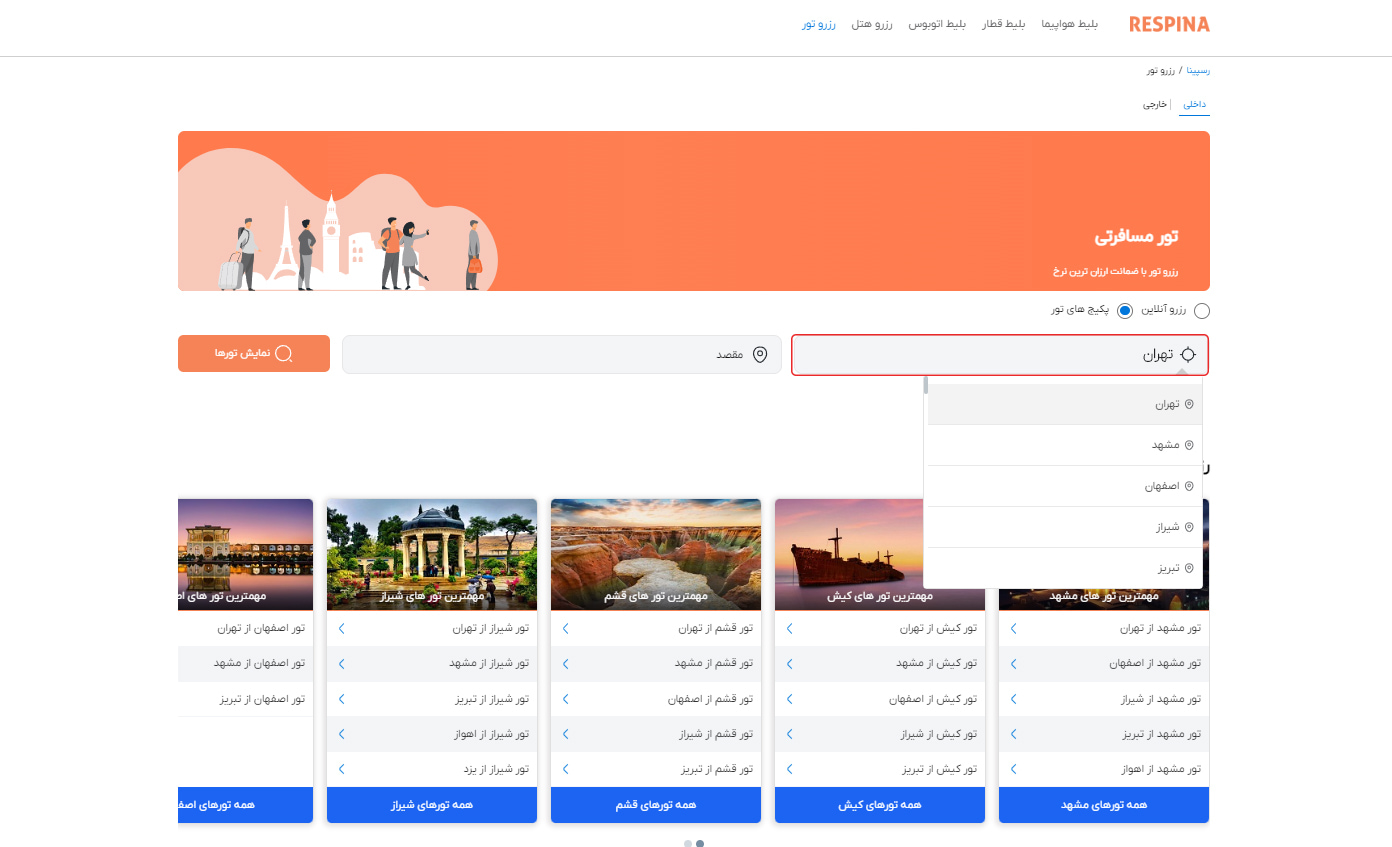
Task: Select the پکیج های تور radio button
Action: [x=1124, y=310]
